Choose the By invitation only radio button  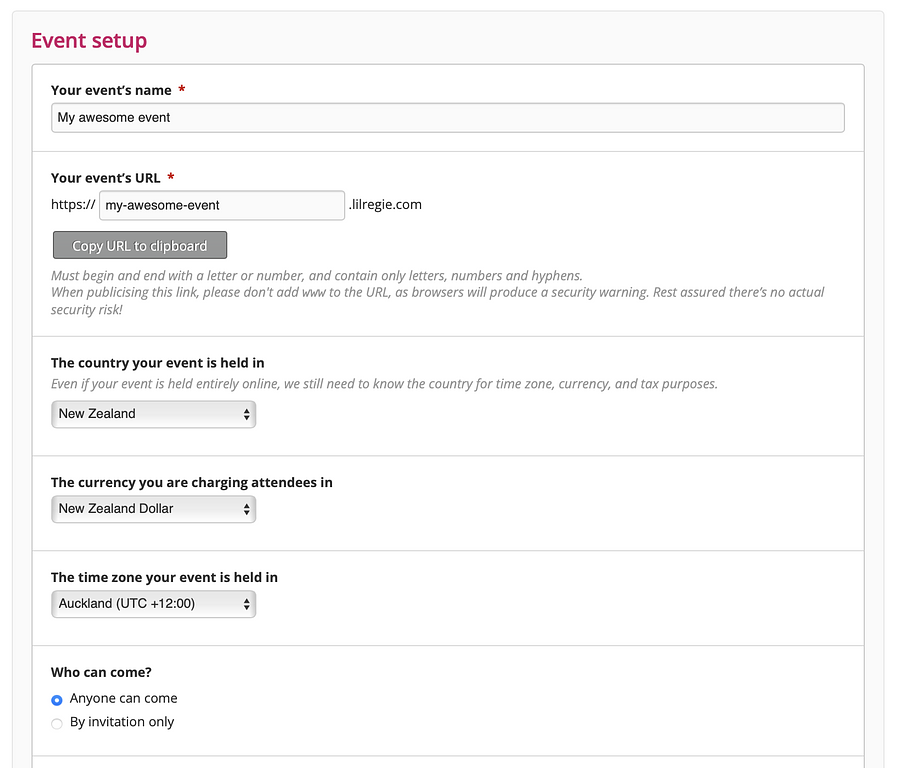pyautogui.click(x=57, y=723)
